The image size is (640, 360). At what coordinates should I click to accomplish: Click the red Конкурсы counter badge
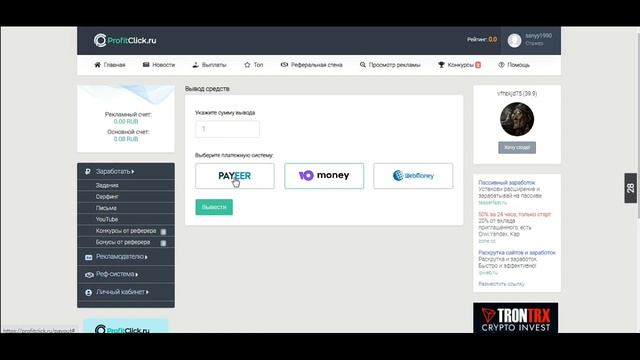click(478, 65)
